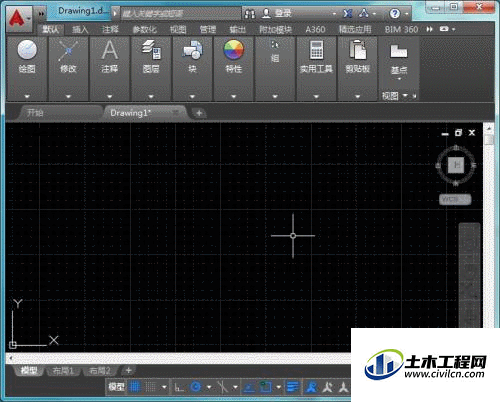The image size is (500, 402).
Task: Toggle grid display in status bar
Action: point(135,387)
